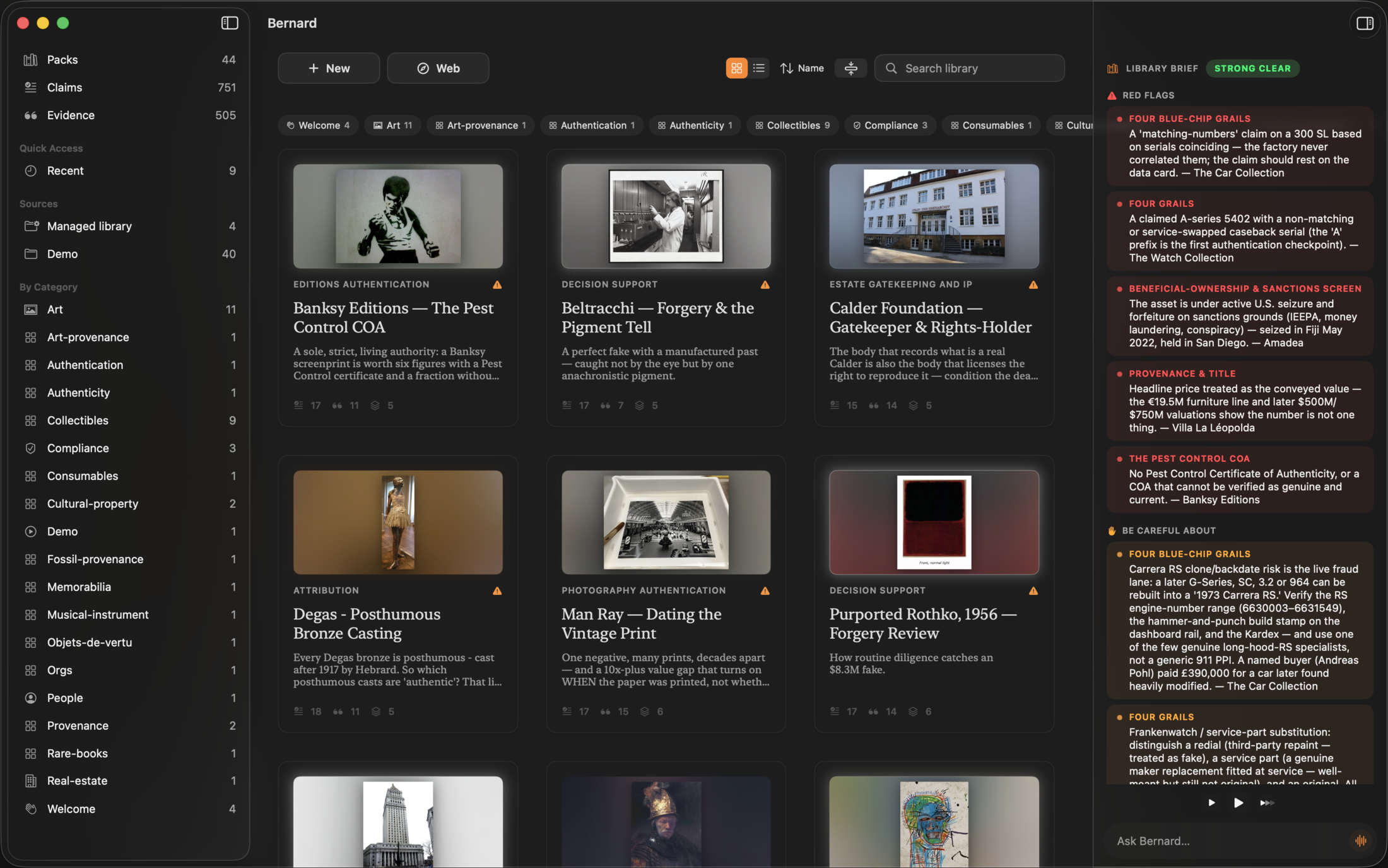Click the collapse/expand density icon in toolbar
The height and width of the screenshot is (868, 1388).
(x=850, y=68)
